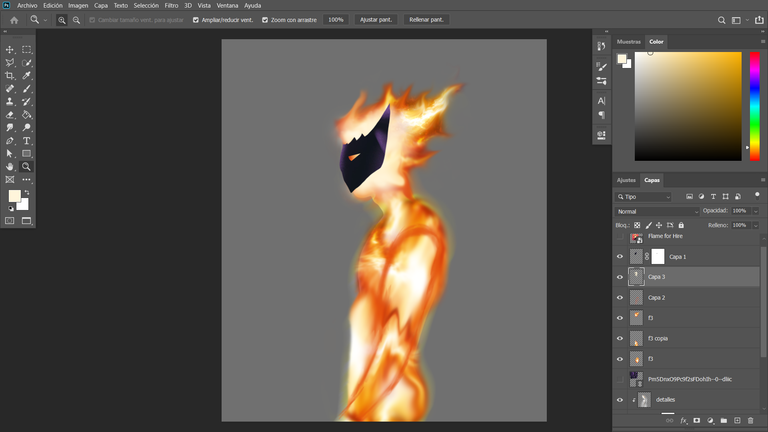Show the Flame for Hire layer
This screenshot has height=432, width=768.
(620, 237)
